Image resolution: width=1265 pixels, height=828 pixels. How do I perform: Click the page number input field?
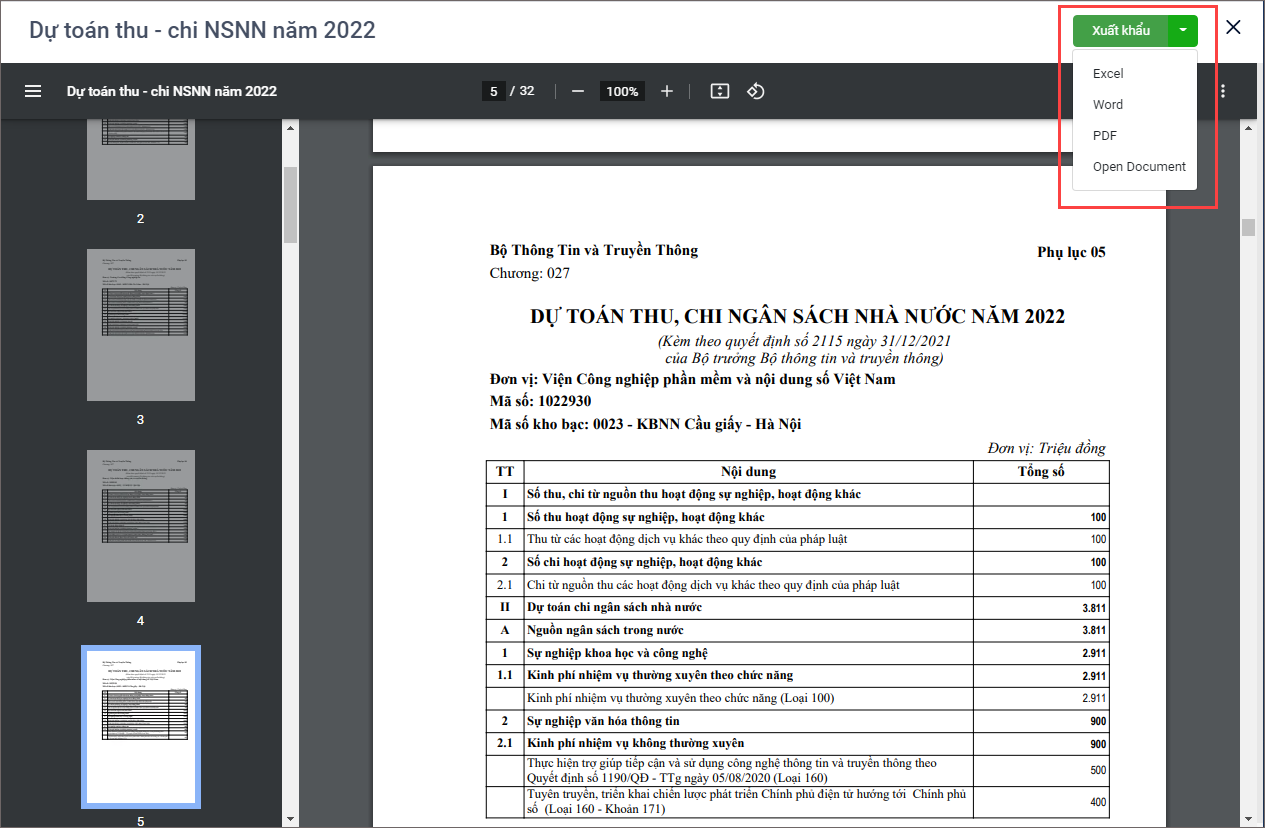click(493, 91)
